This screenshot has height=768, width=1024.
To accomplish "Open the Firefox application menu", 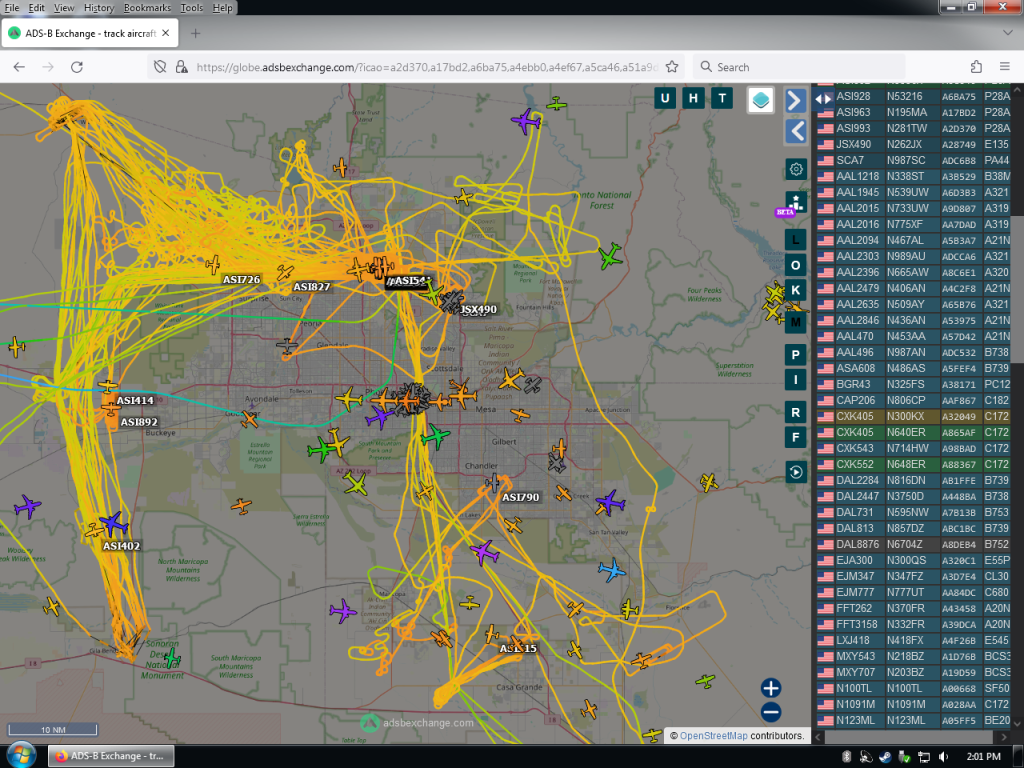I will [1004, 67].
